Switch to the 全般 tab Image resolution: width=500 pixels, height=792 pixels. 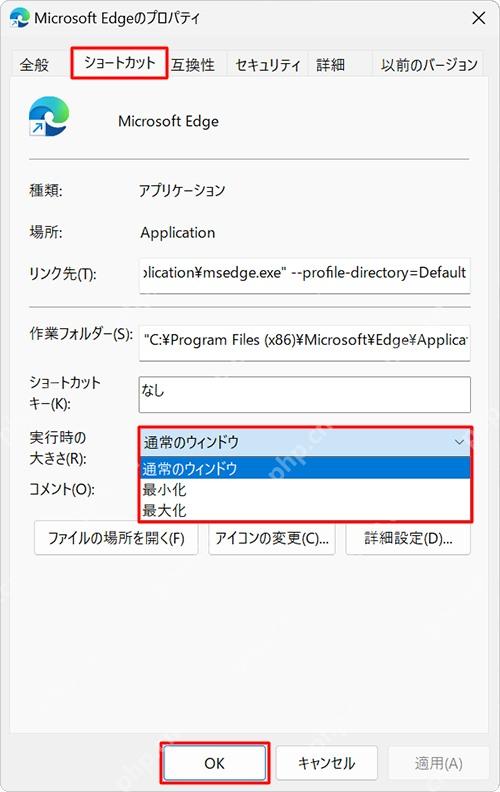tap(34, 65)
